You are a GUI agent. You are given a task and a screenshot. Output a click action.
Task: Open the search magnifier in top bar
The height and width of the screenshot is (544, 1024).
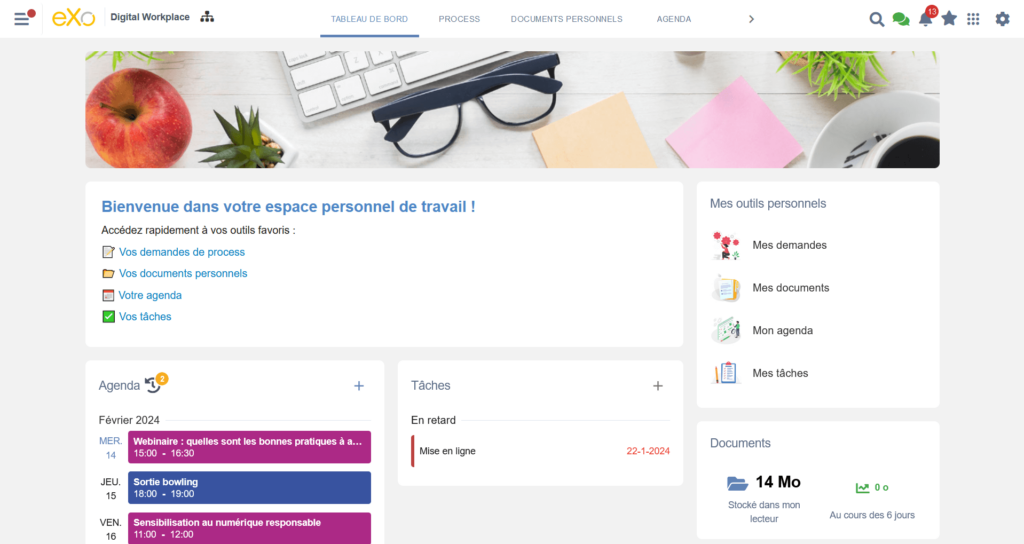click(x=876, y=19)
